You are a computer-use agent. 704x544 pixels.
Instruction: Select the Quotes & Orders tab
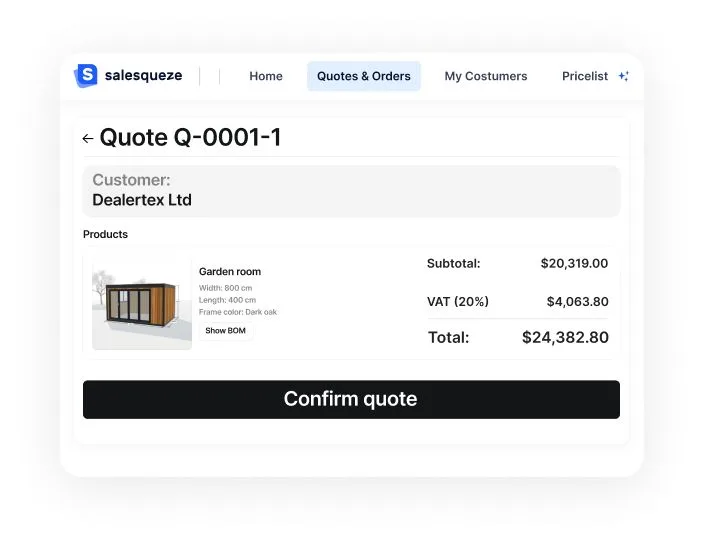364,76
